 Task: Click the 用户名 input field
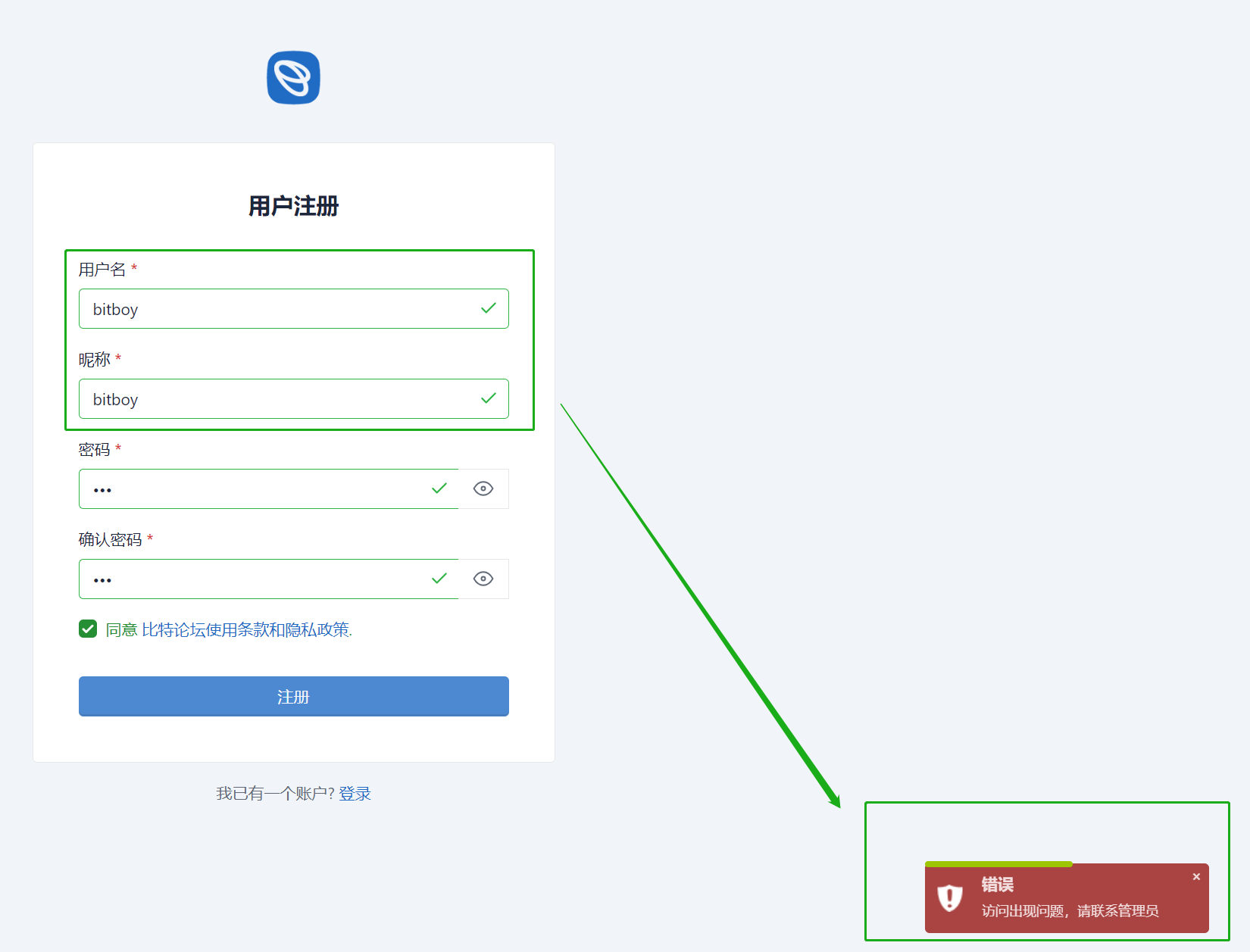pos(293,308)
